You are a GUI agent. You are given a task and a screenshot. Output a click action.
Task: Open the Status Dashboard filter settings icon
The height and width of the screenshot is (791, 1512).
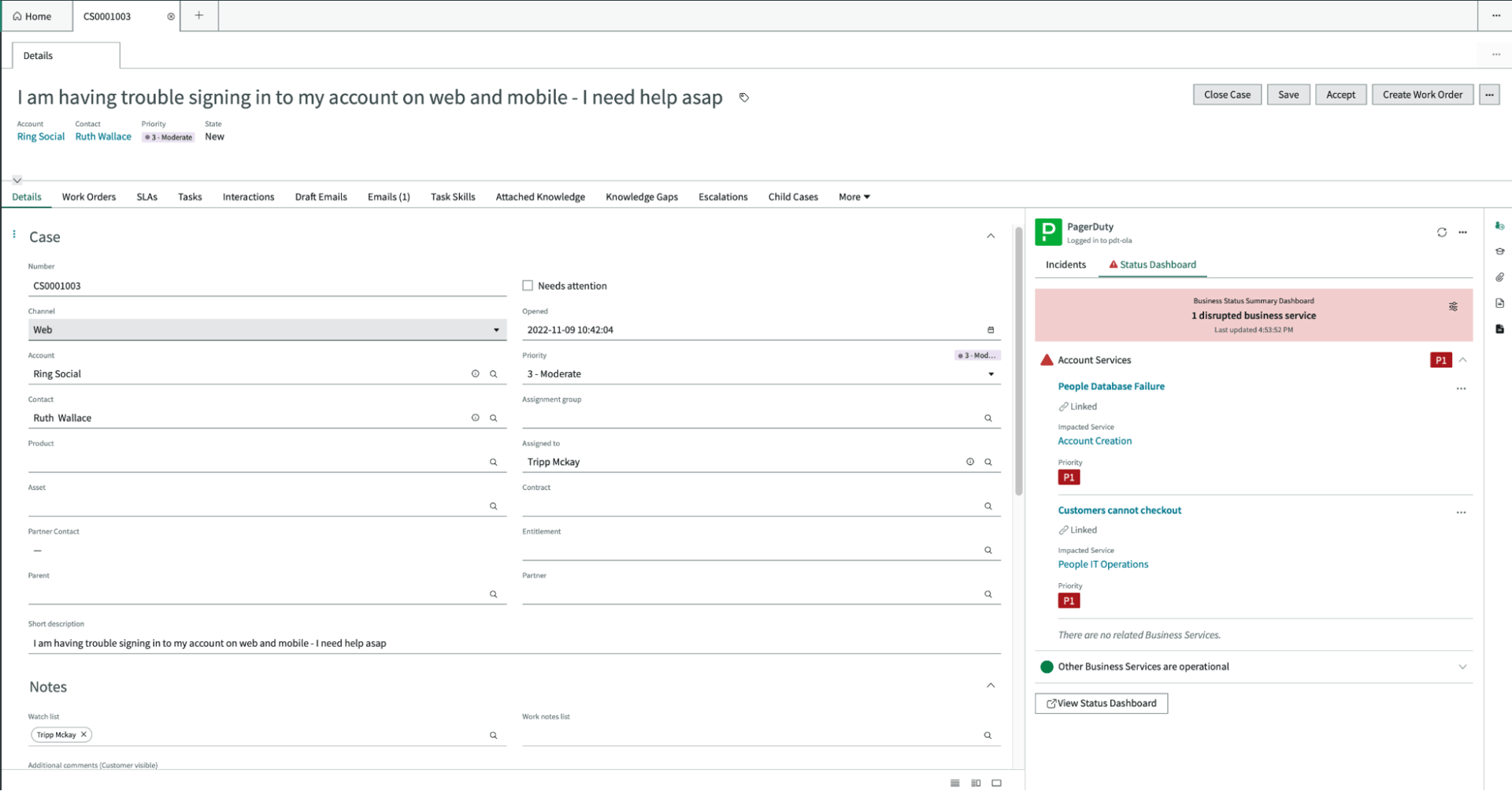[x=1453, y=306]
